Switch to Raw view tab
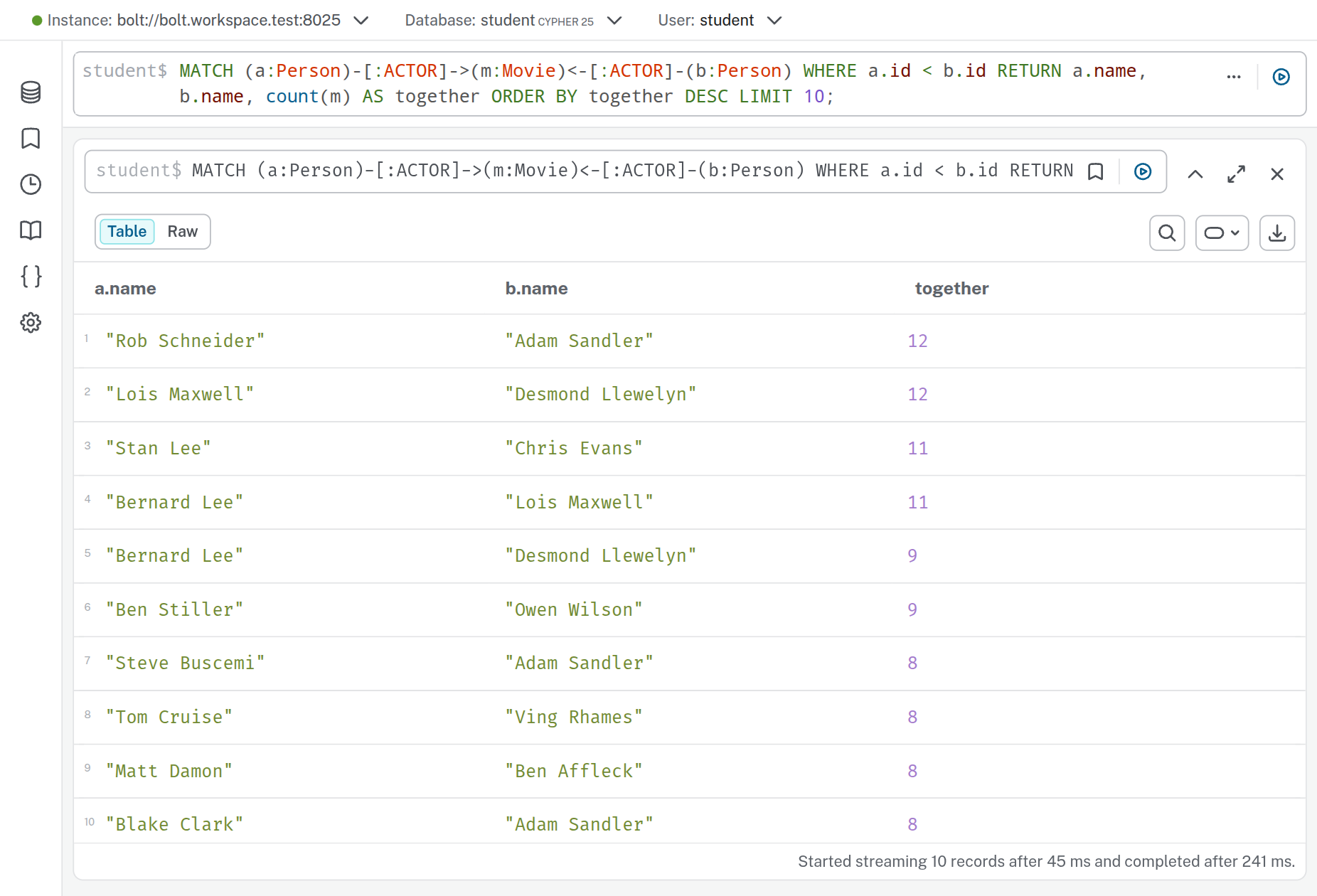 coord(183,232)
